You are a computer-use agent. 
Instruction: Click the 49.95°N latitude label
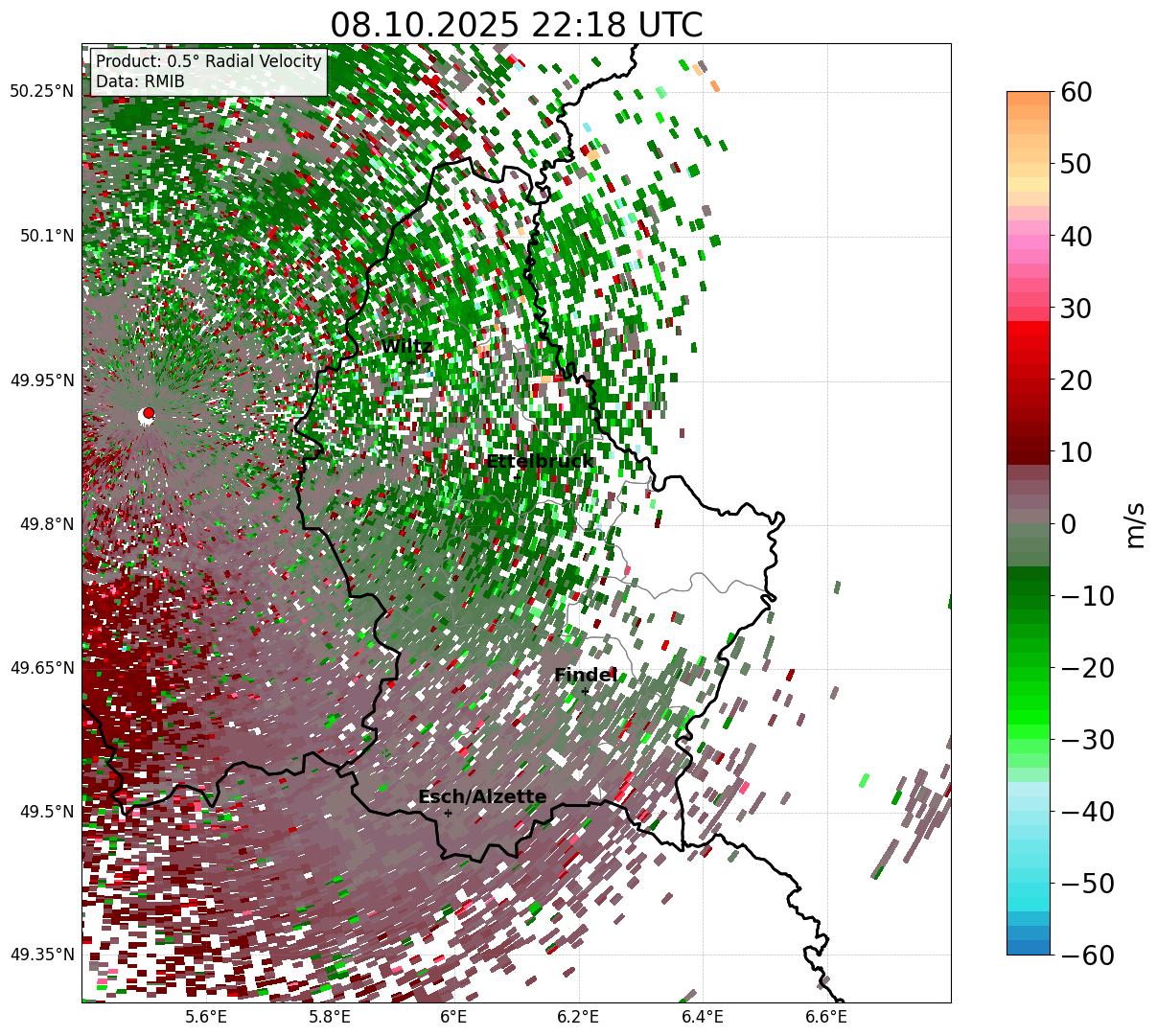[41, 380]
